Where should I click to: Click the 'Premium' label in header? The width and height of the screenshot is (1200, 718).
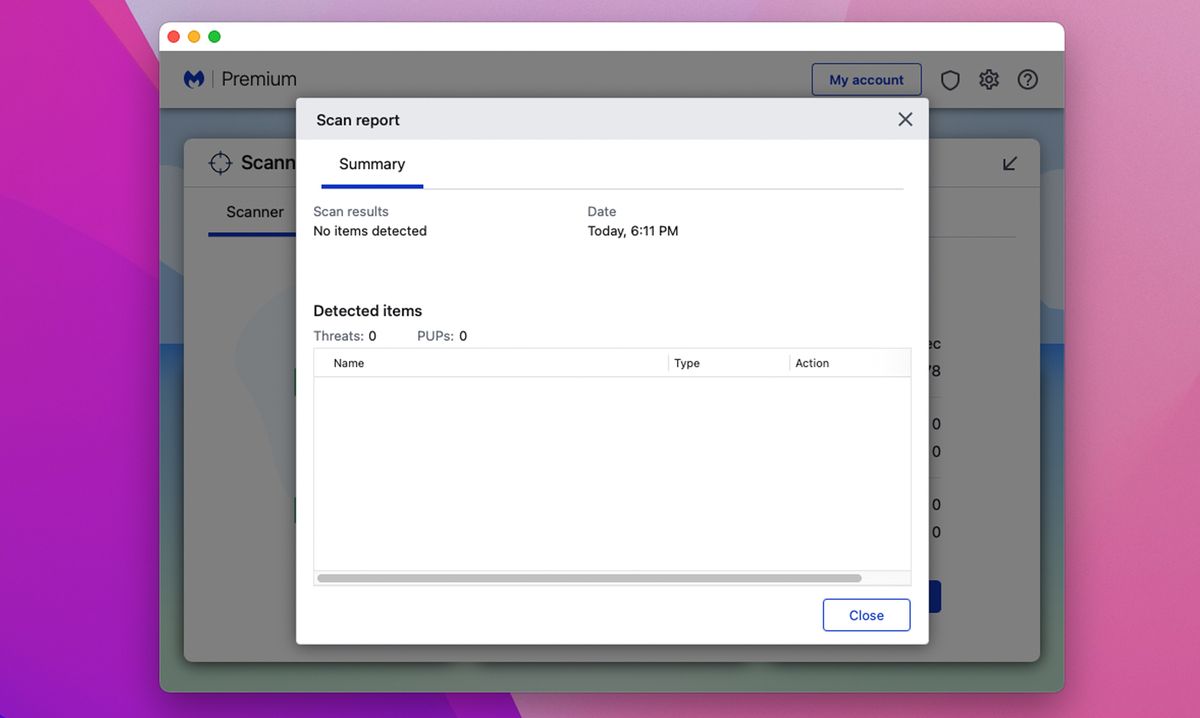tap(259, 79)
